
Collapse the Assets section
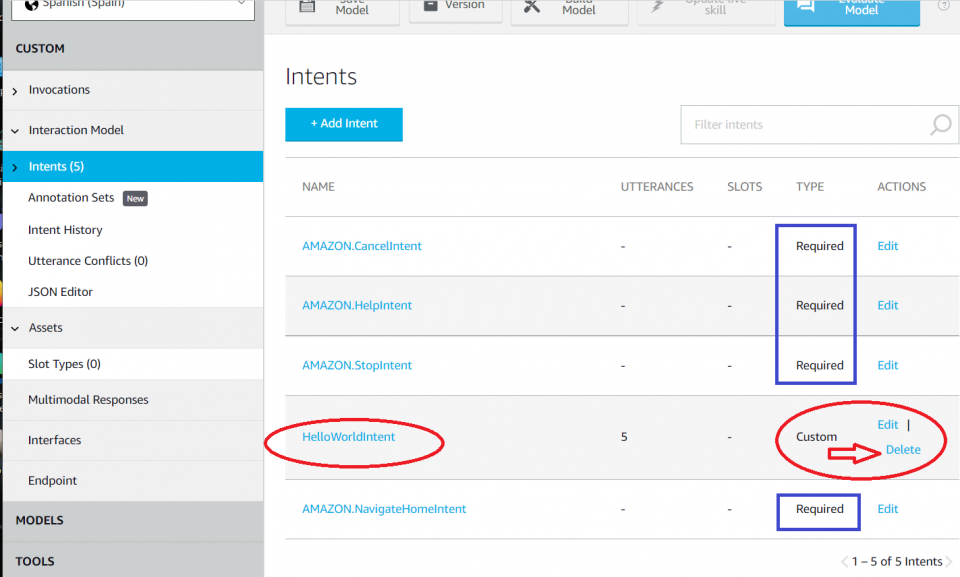(x=15, y=328)
